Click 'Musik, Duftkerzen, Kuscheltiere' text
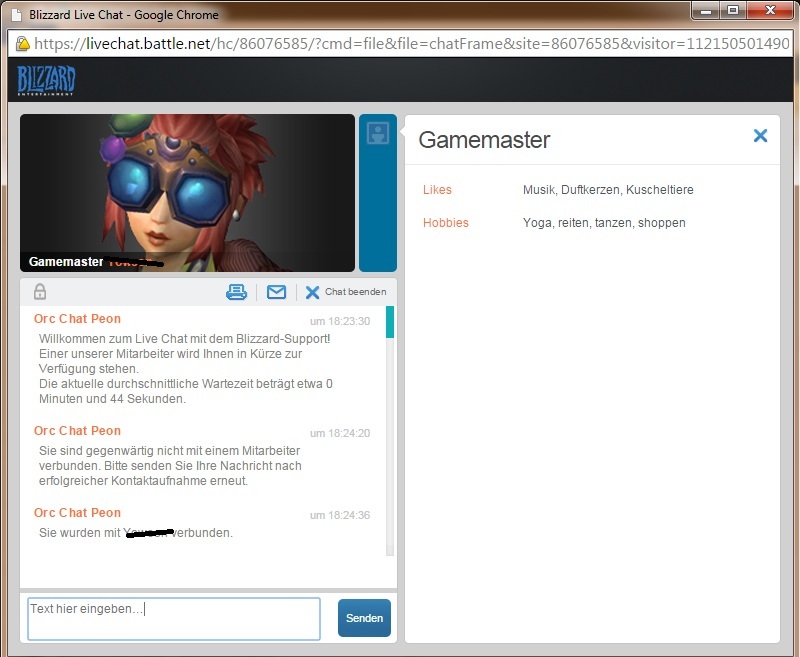The height and width of the screenshot is (657, 800). [x=608, y=190]
